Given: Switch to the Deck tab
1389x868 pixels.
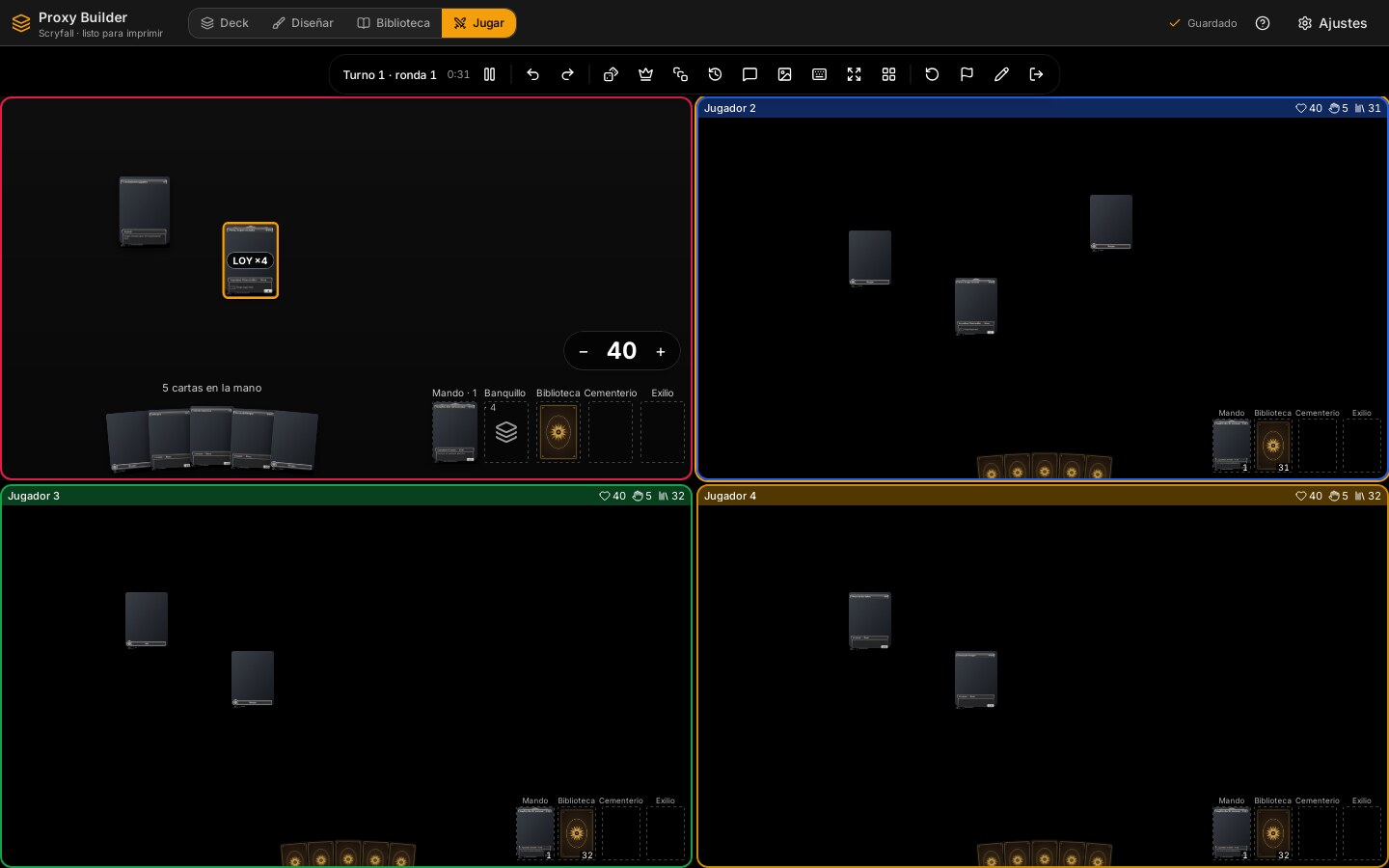Looking at the screenshot, I should (225, 23).
